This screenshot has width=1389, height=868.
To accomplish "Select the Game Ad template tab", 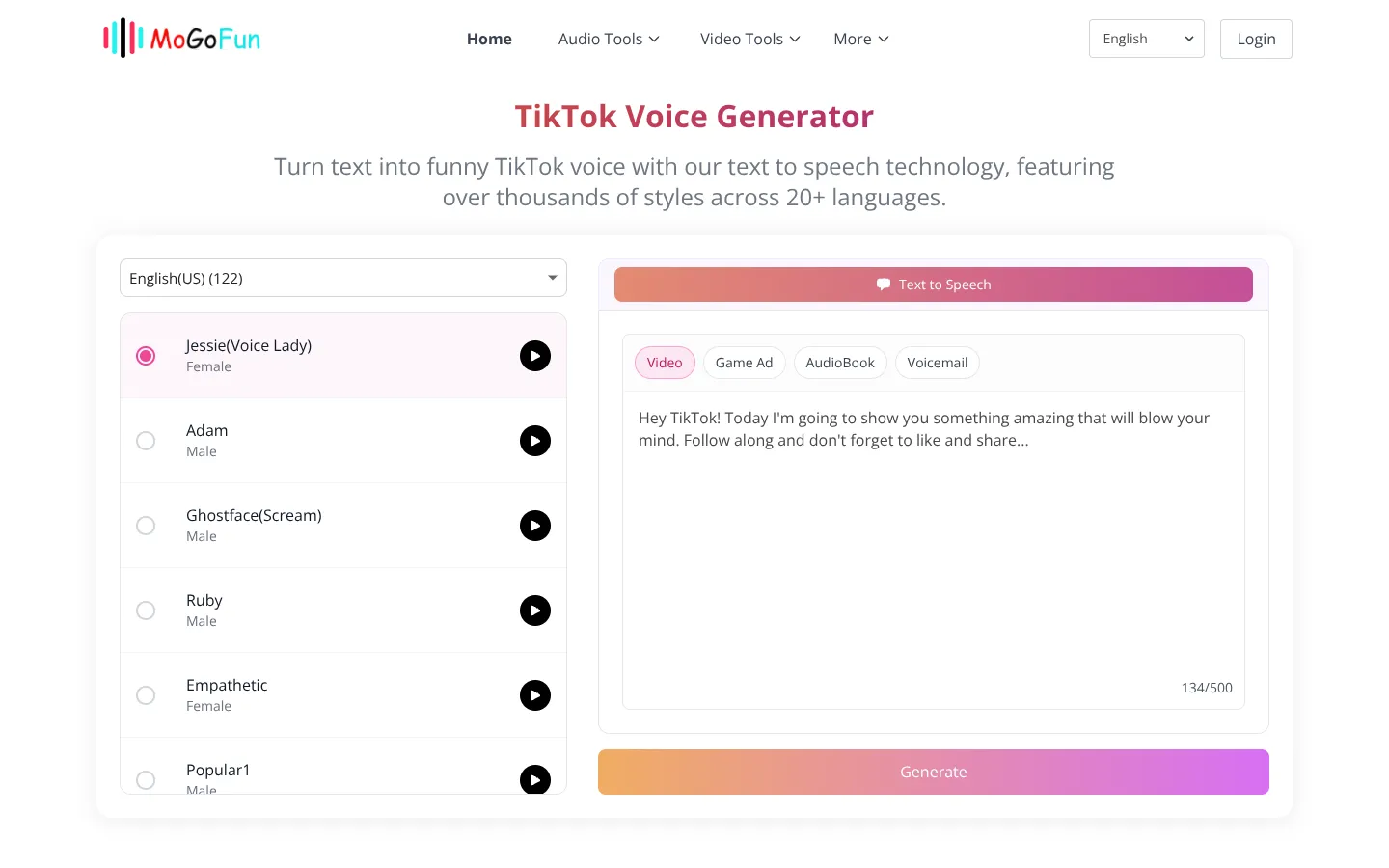I will 744,363.
